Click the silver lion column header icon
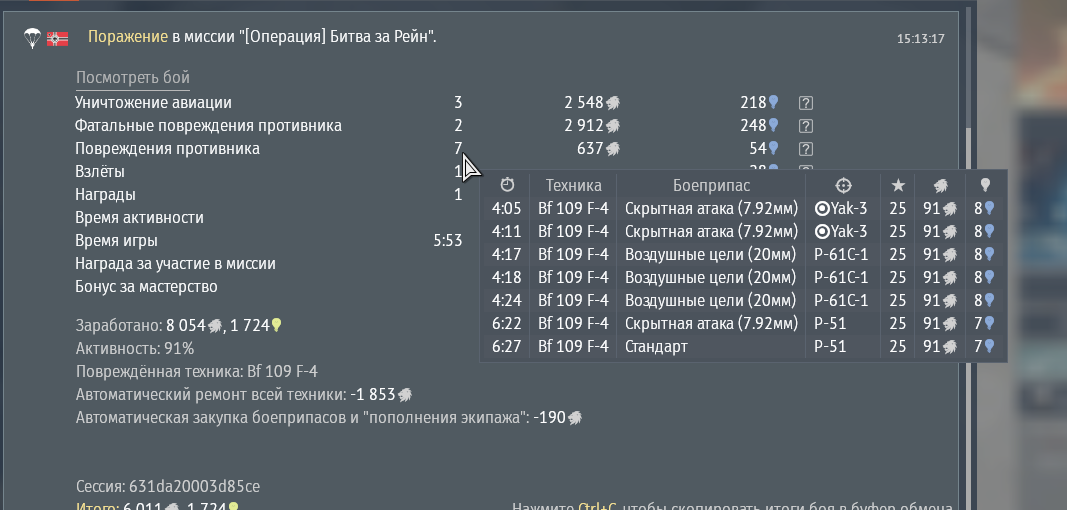This screenshot has height=510, width=1067. tap(940, 185)
